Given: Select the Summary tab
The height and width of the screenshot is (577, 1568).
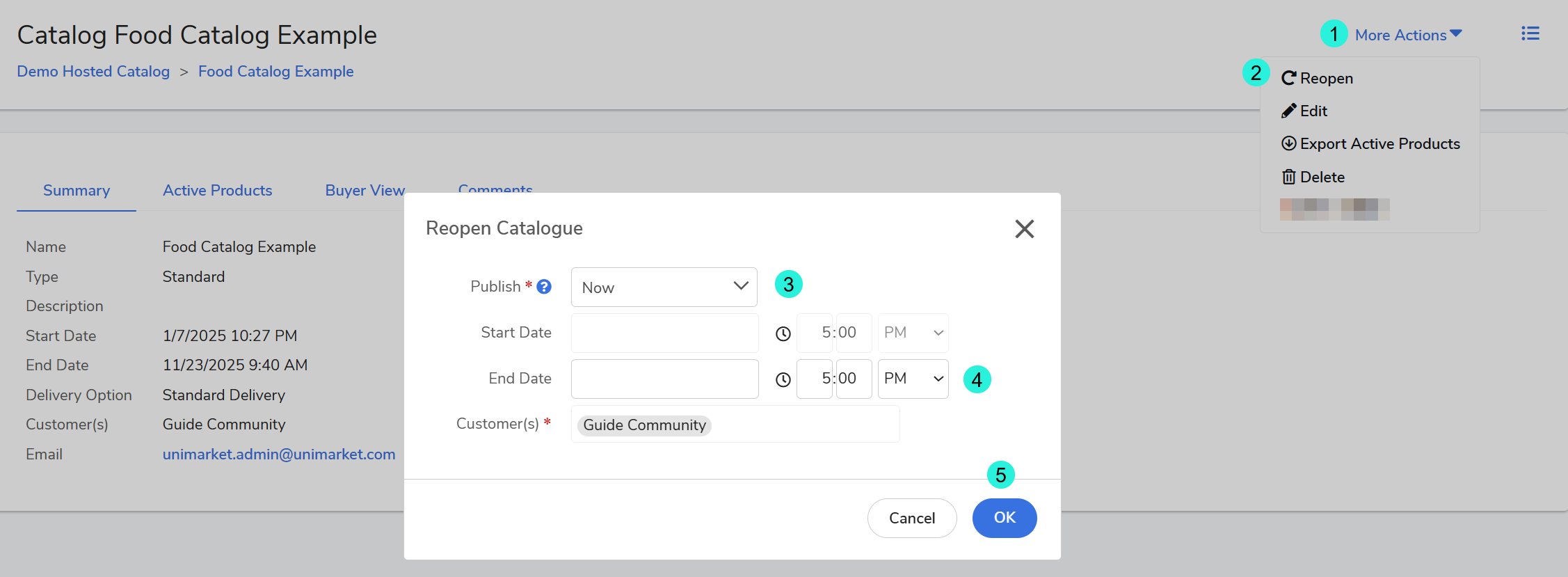Looking at the screenshot, I should point(77,190).
